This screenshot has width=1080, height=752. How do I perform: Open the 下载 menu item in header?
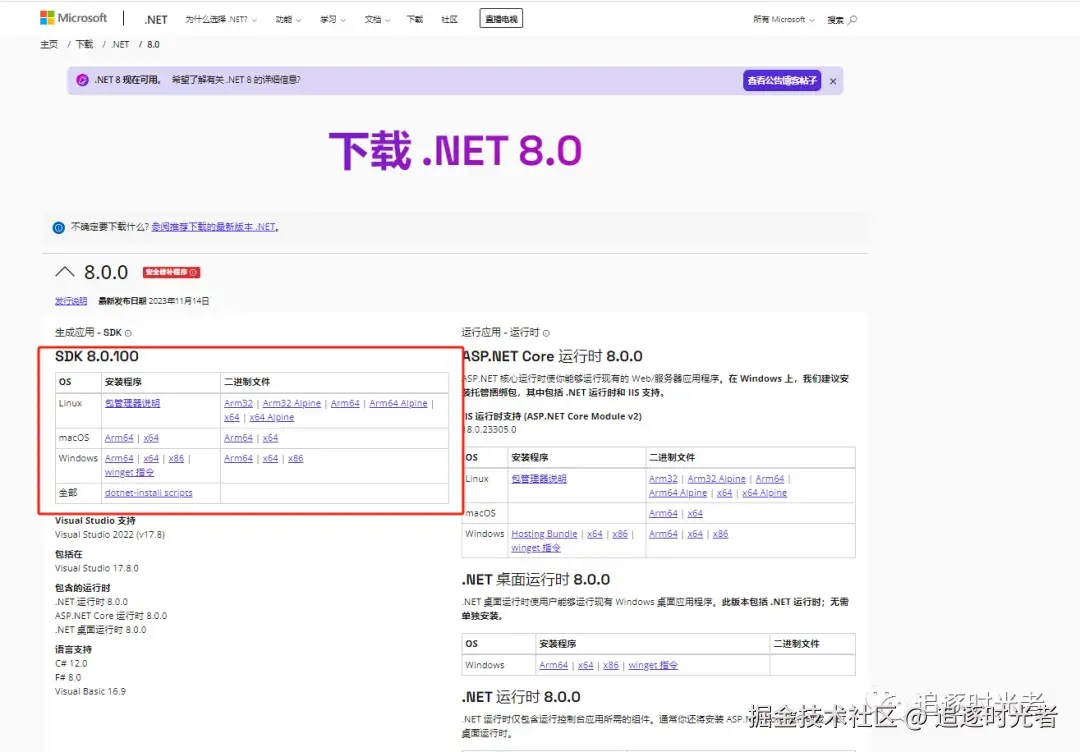pos(415,19)
